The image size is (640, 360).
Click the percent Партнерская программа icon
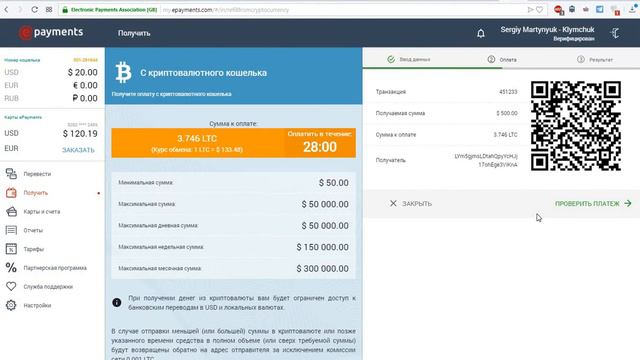tap(11, 267)
